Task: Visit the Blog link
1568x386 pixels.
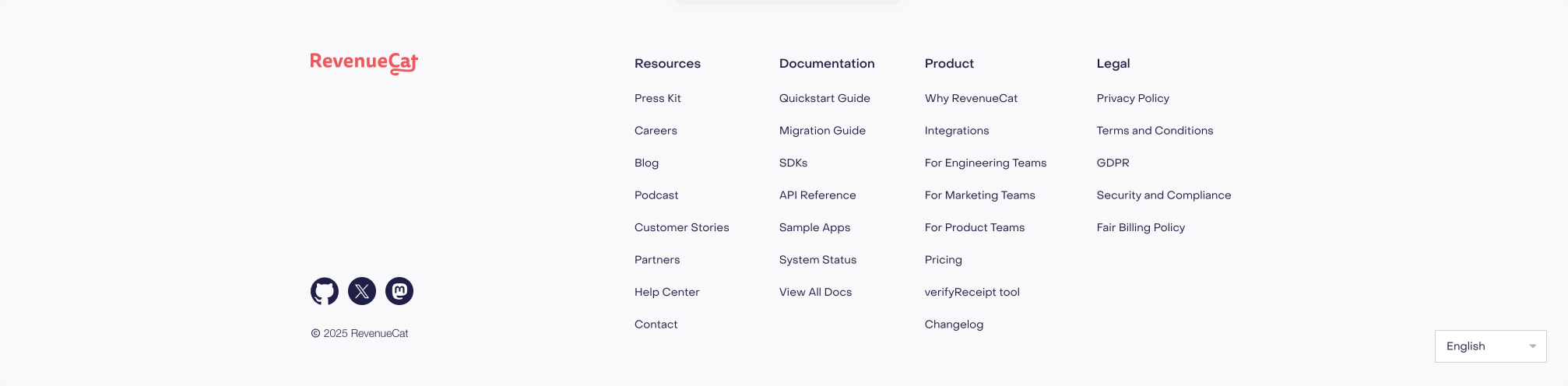Action: click(646, 163)
